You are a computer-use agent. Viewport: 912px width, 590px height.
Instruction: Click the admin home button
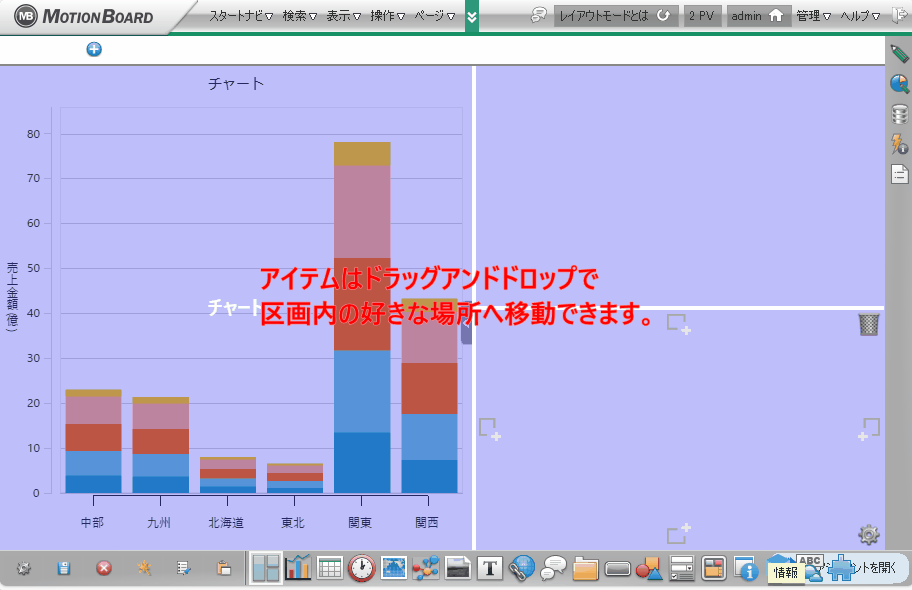click(758, 16)
